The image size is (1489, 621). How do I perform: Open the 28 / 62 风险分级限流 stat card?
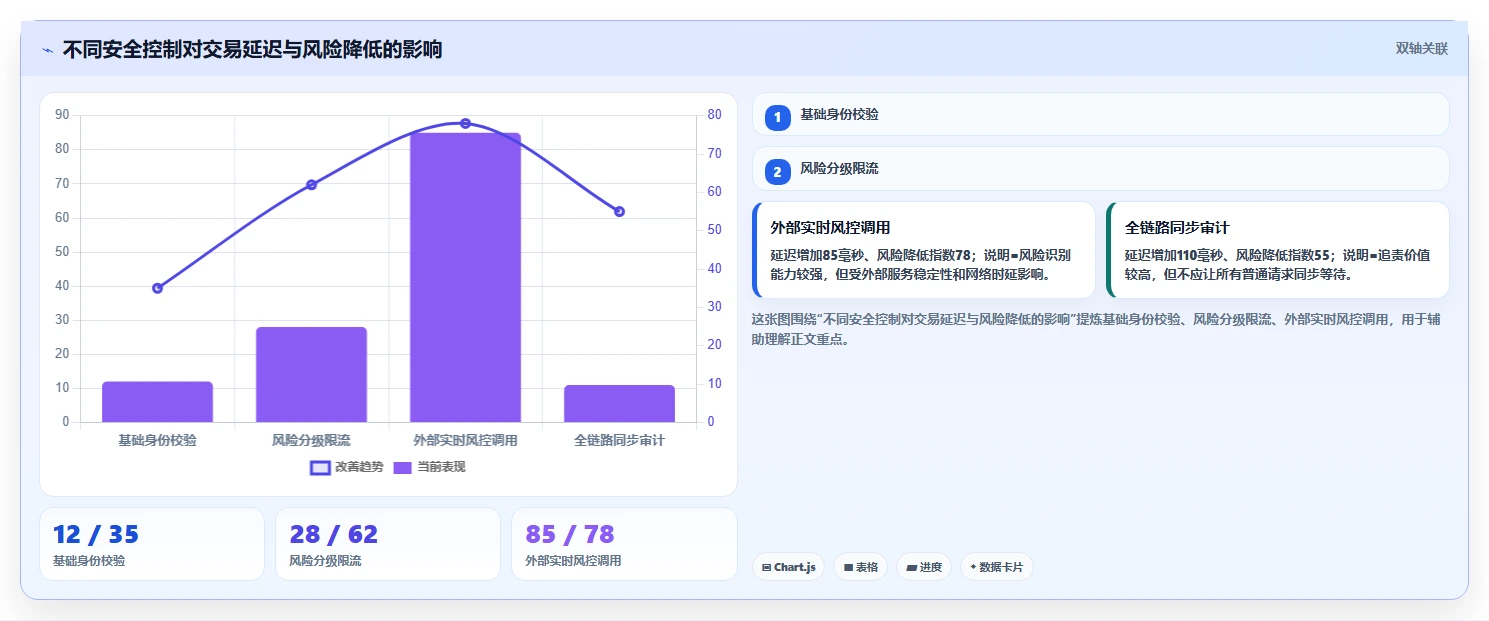(x=388, y=544)
